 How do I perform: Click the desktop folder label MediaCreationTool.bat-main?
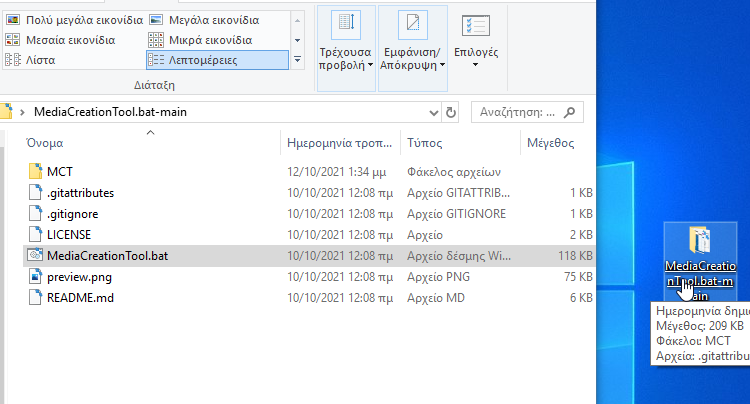click(x=700, y=281)
